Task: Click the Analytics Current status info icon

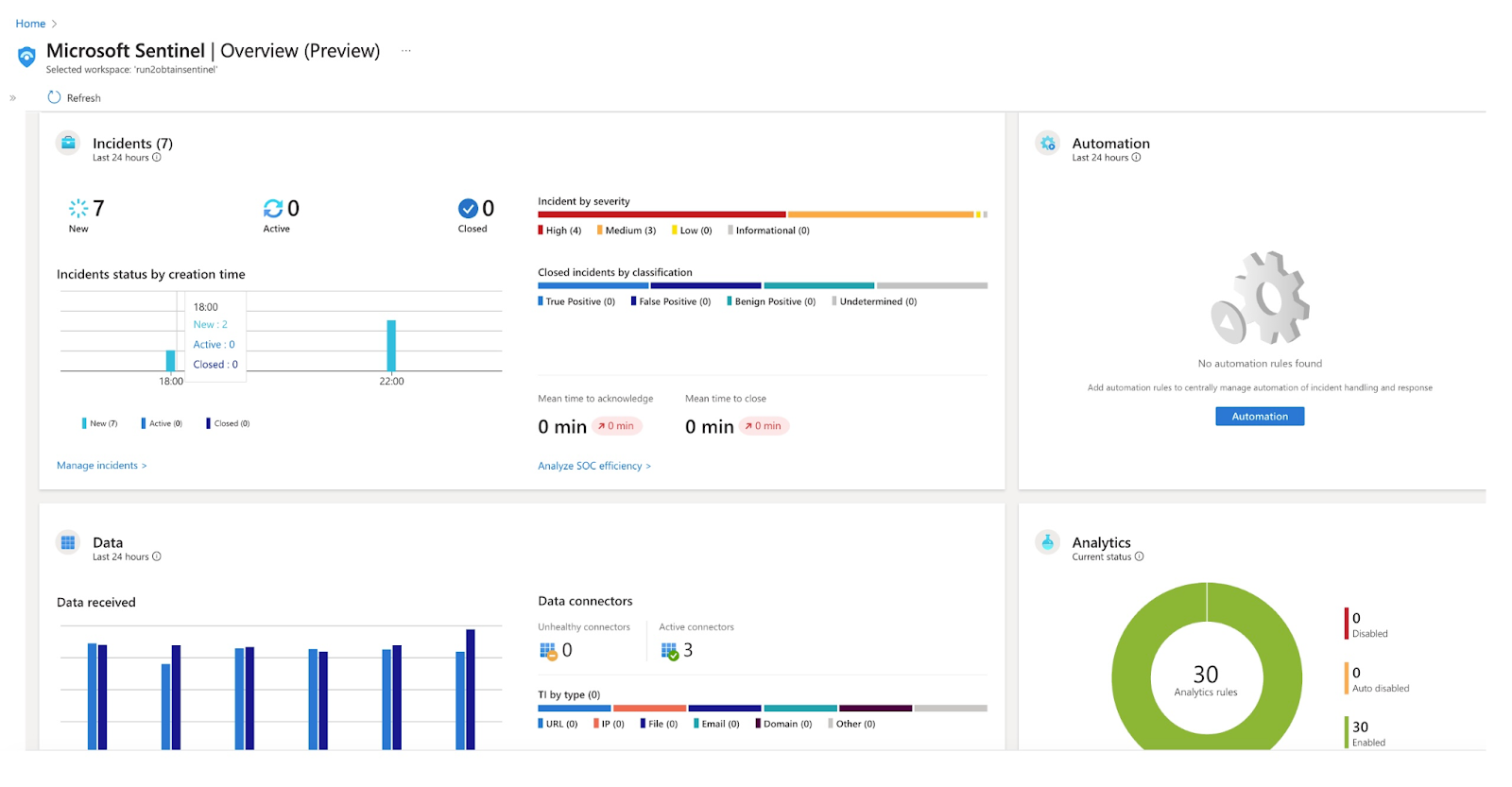Action: [1139, 556]
